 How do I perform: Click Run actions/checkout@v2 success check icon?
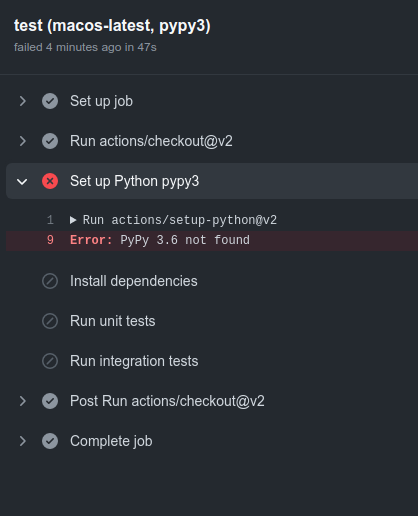click(50, 141)
